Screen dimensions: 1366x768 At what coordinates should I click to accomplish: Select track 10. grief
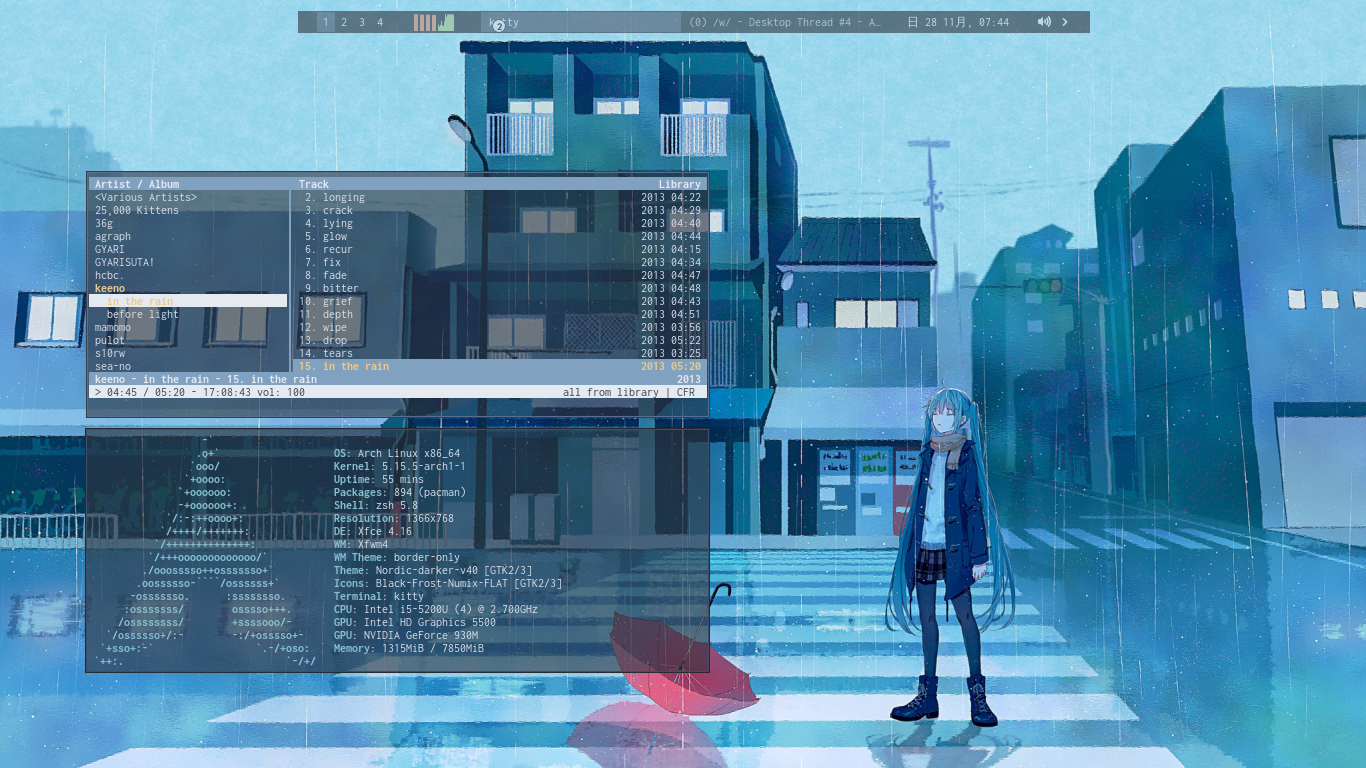click(500, 301)
